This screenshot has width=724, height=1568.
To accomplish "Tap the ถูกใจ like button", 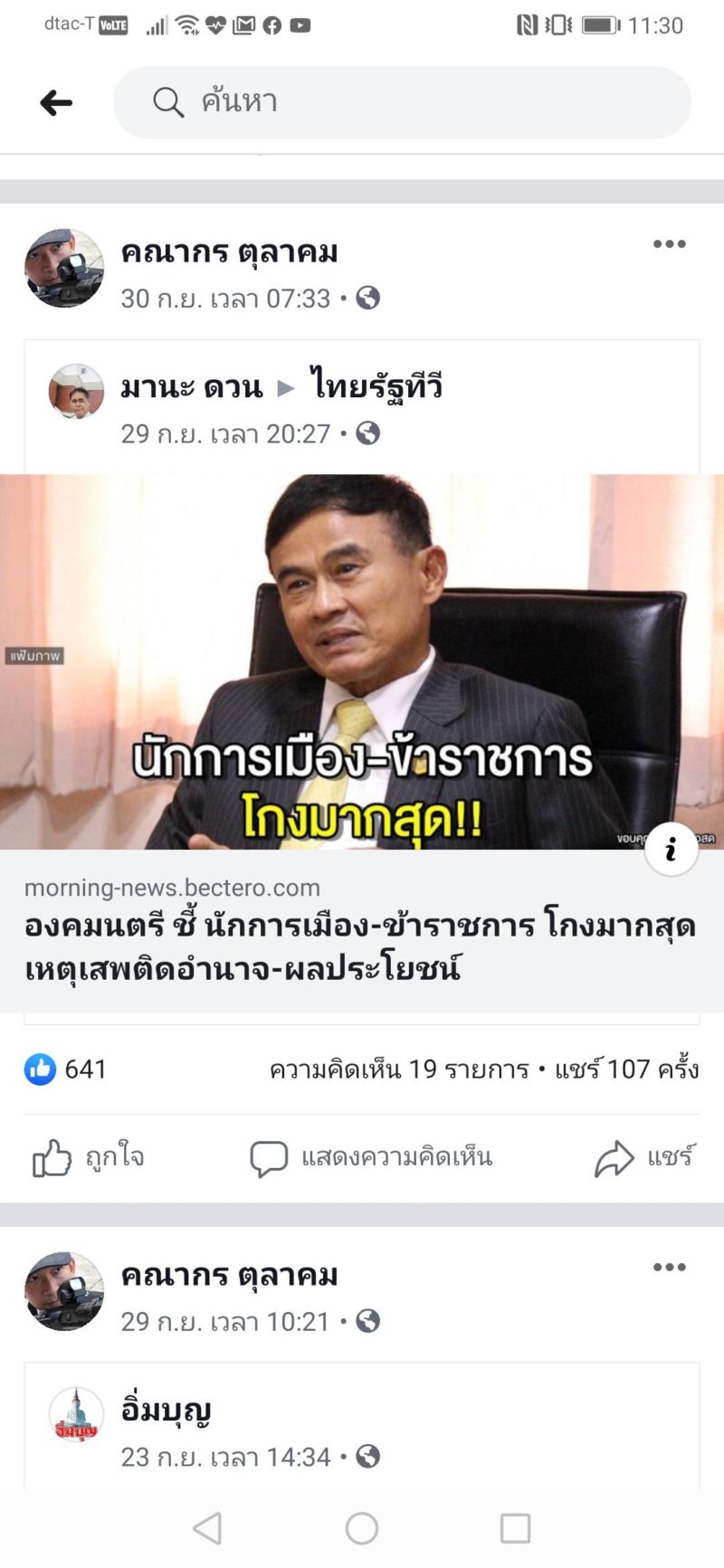I will (89, 1157).
